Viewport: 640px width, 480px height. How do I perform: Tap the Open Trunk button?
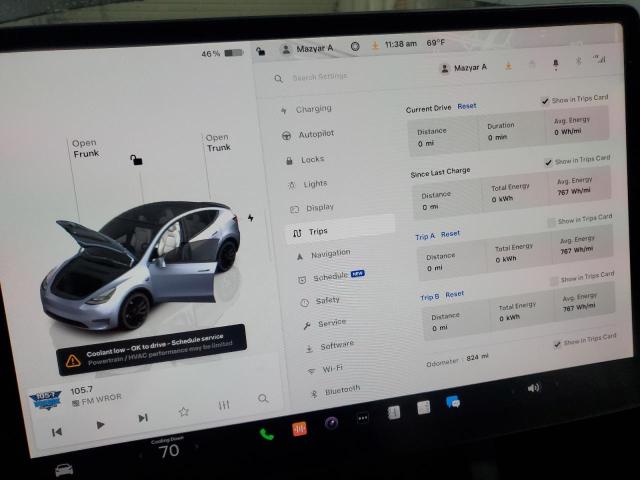pyautogui.click(x=218, y=142)
